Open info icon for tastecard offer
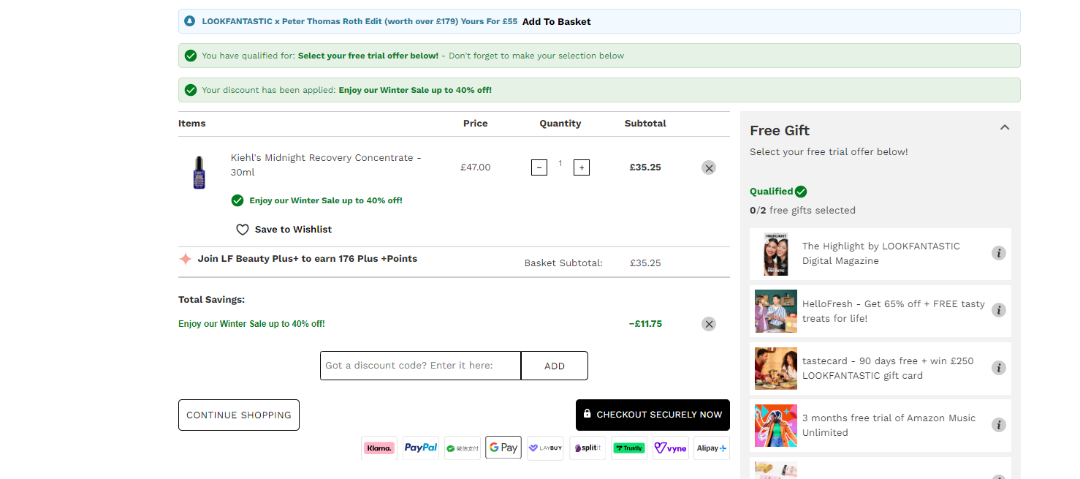Screen dimensions: 1080x479 (998, 368)
